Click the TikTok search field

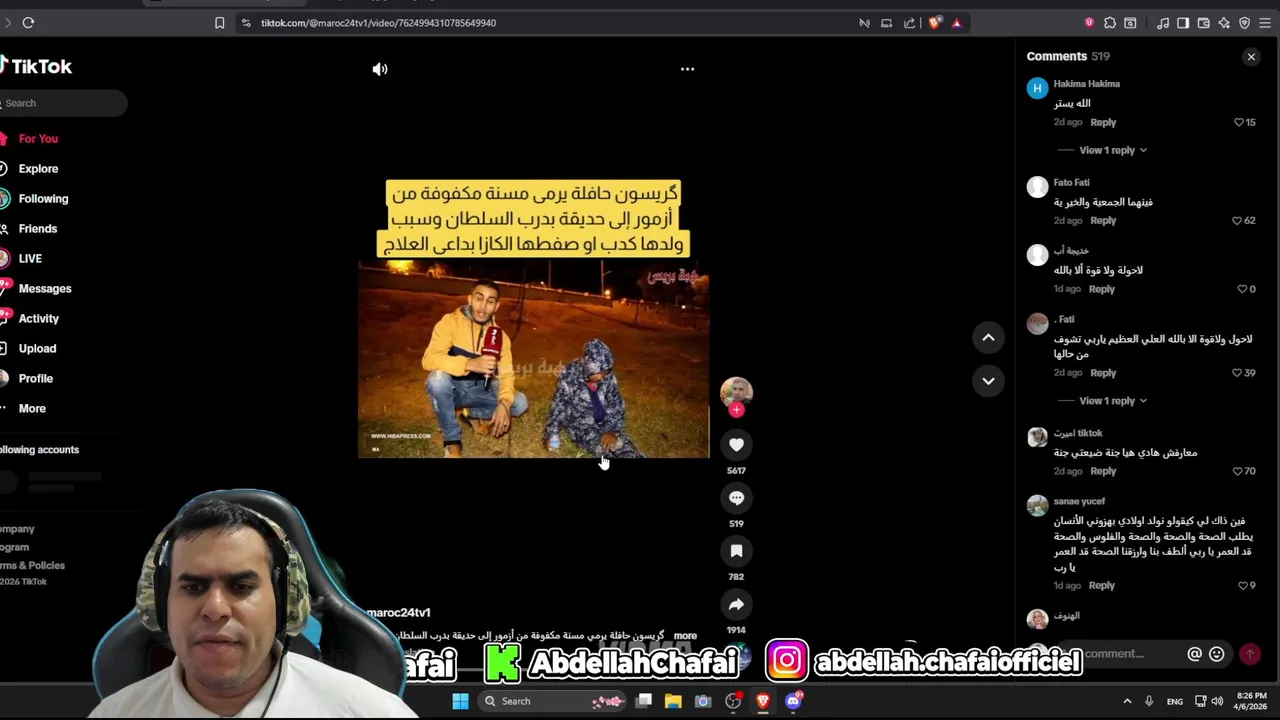(x=64, y=103)
